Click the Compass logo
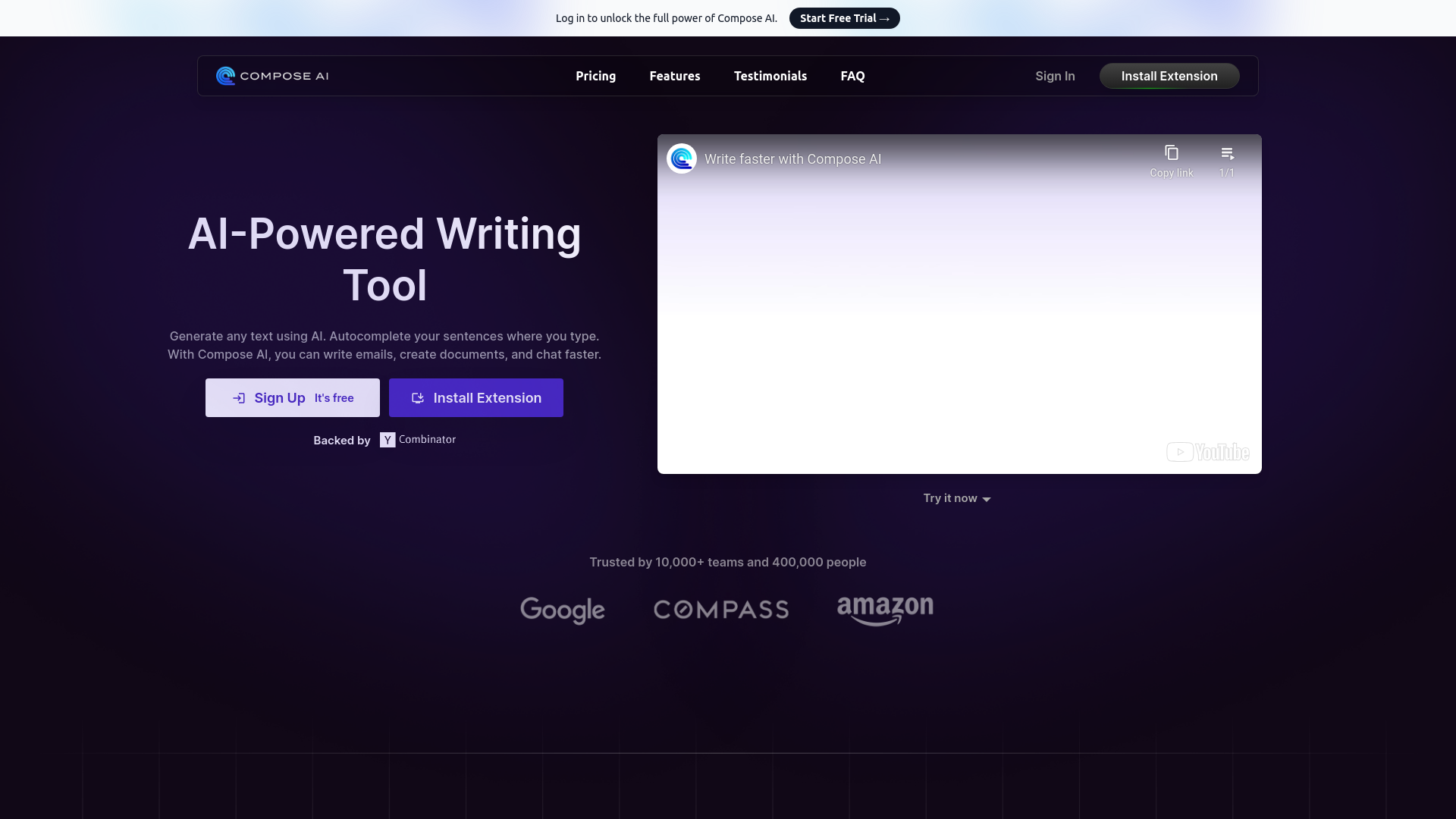Screen dimensions: 1456x819 click(720, 610)
